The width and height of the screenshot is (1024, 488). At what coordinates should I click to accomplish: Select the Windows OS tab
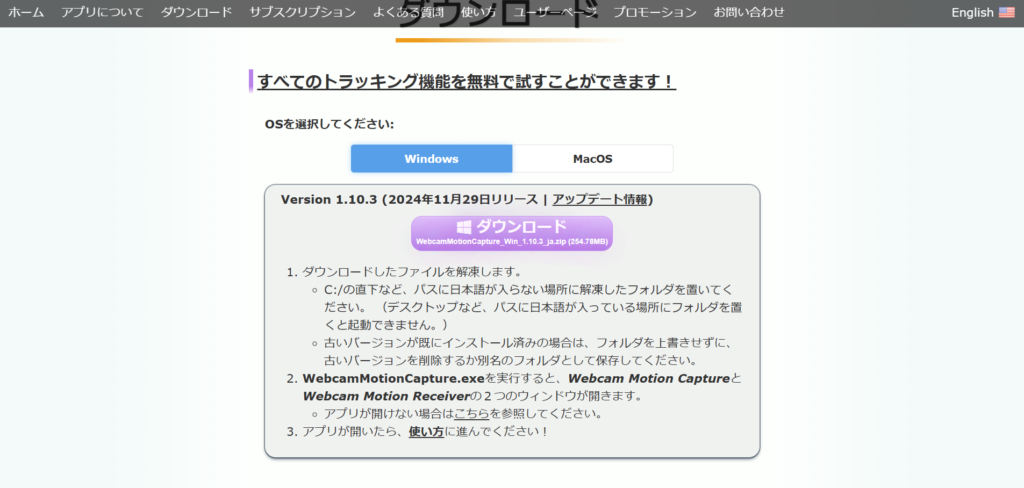431,159
